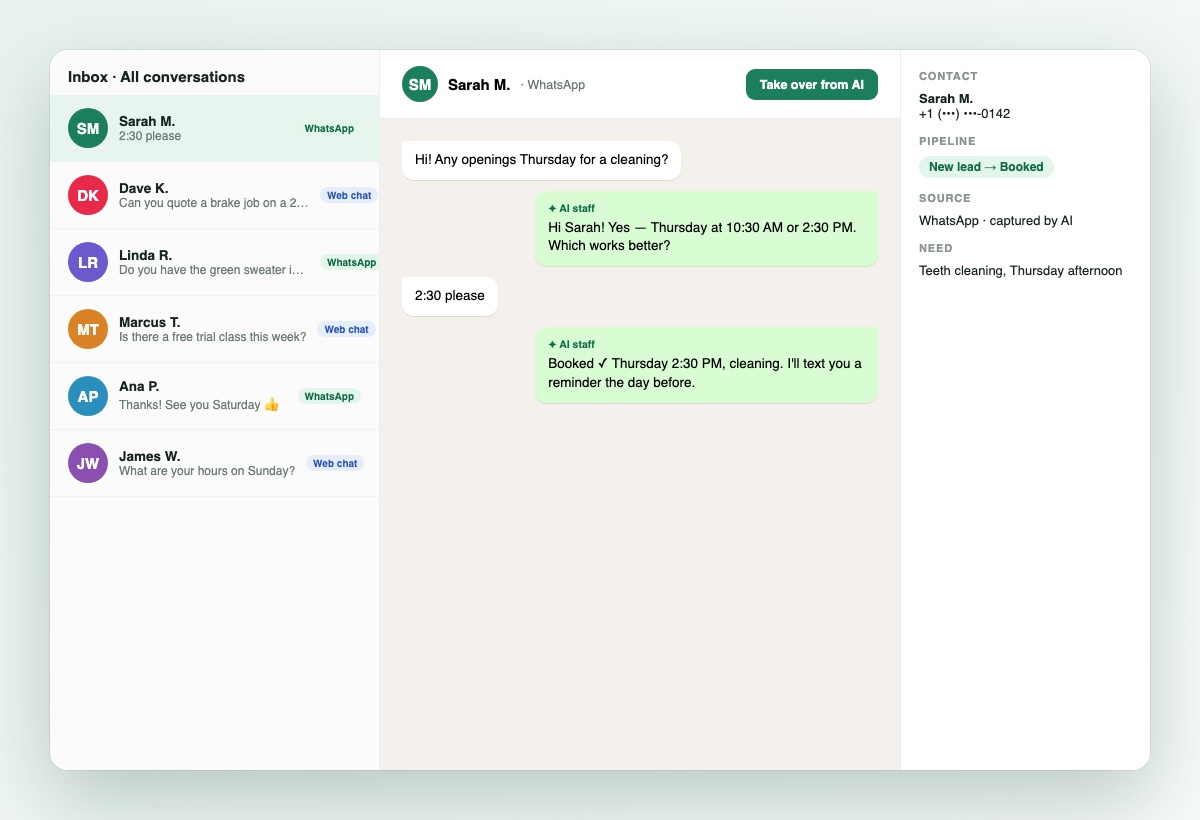
Task: Click the 'Any openings Thursday for a cleaning?' message
Action: [x=541, y=160]
